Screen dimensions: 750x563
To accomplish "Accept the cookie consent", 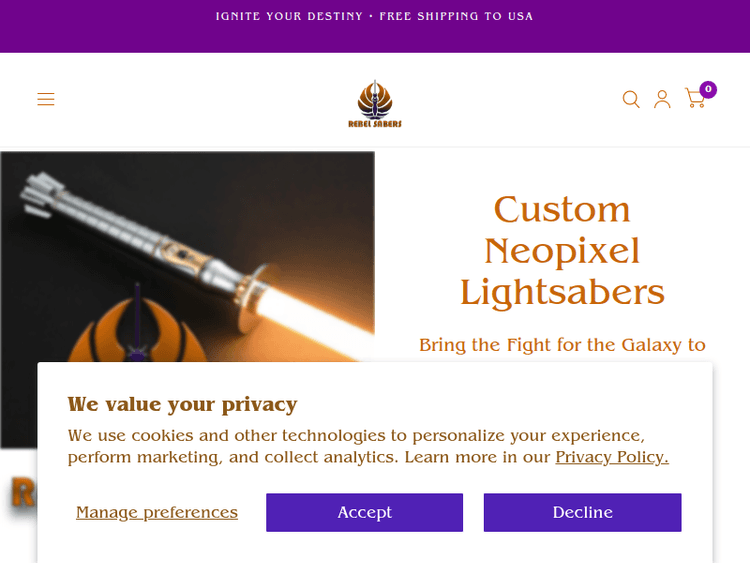I will tap(364, 512).
